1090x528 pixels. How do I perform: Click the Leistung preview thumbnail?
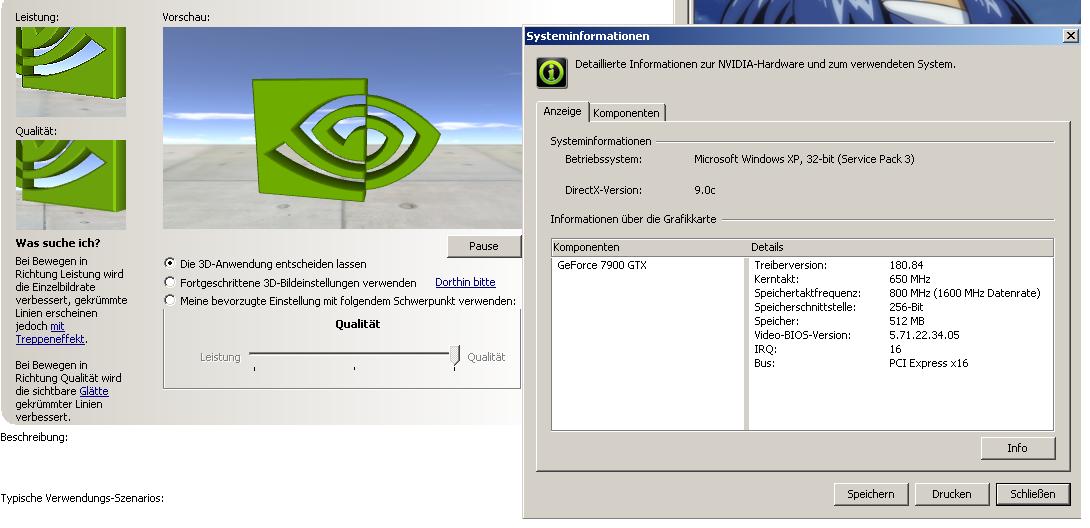coord(71,72)
